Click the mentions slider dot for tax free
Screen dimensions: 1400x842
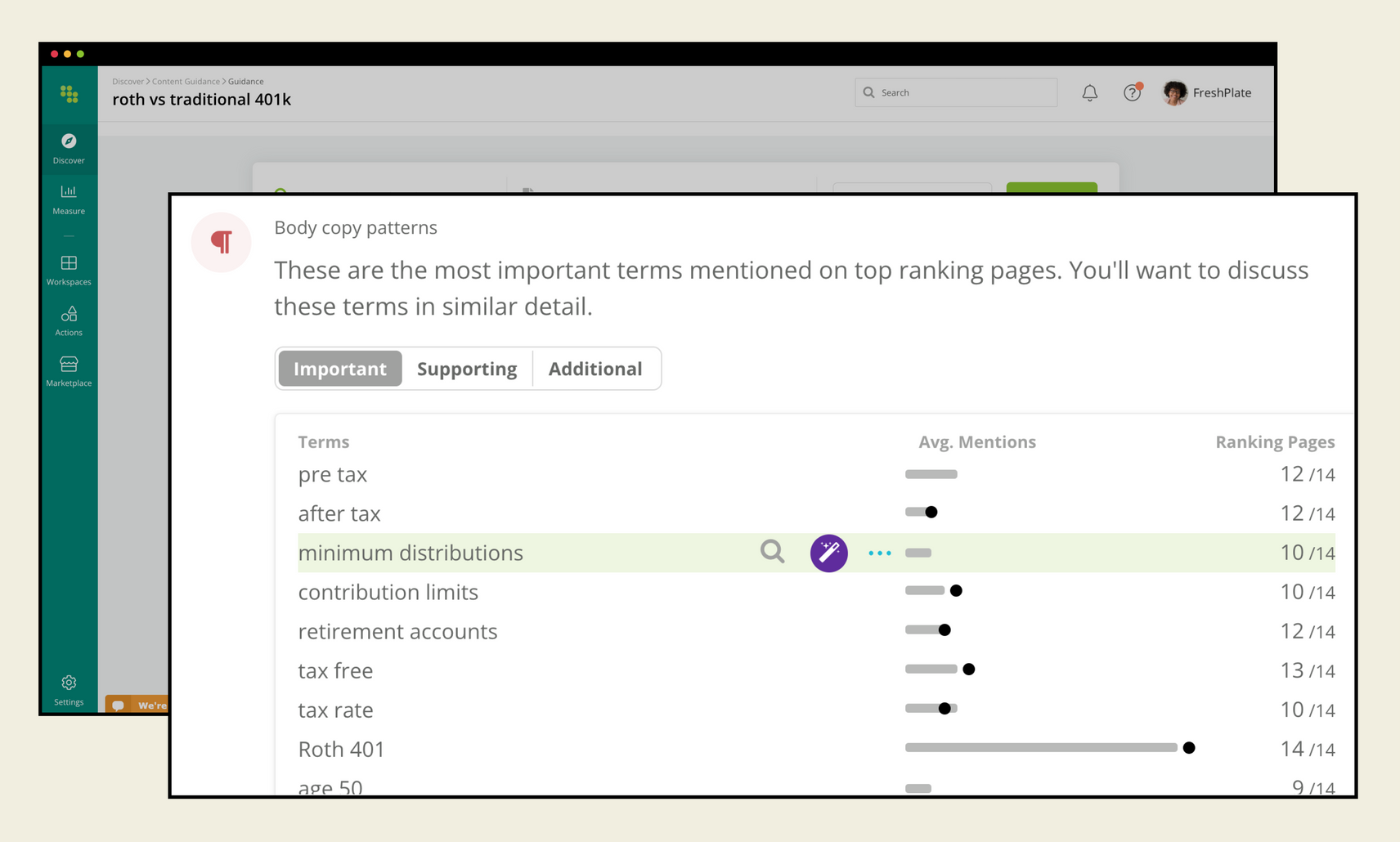click(x=969, y=669)
